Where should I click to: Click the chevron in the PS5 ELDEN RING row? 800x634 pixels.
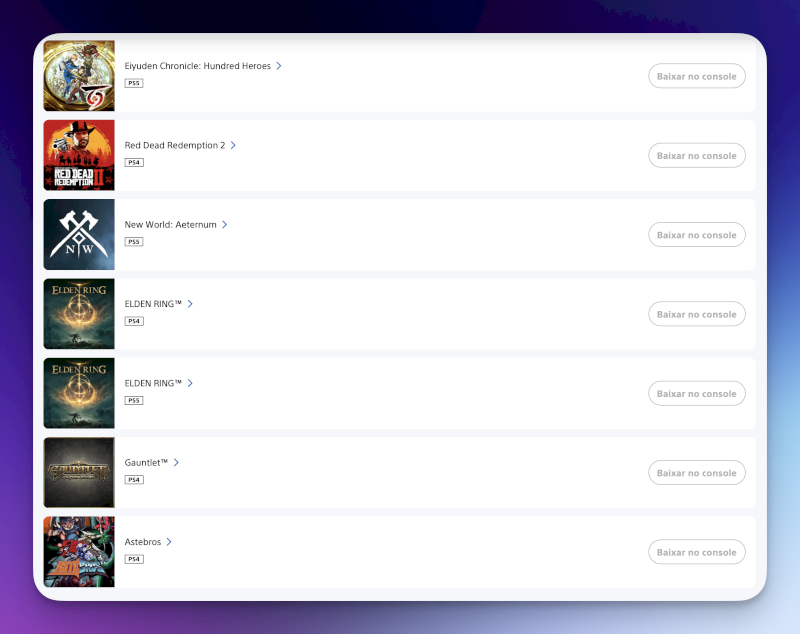[190, 383]
